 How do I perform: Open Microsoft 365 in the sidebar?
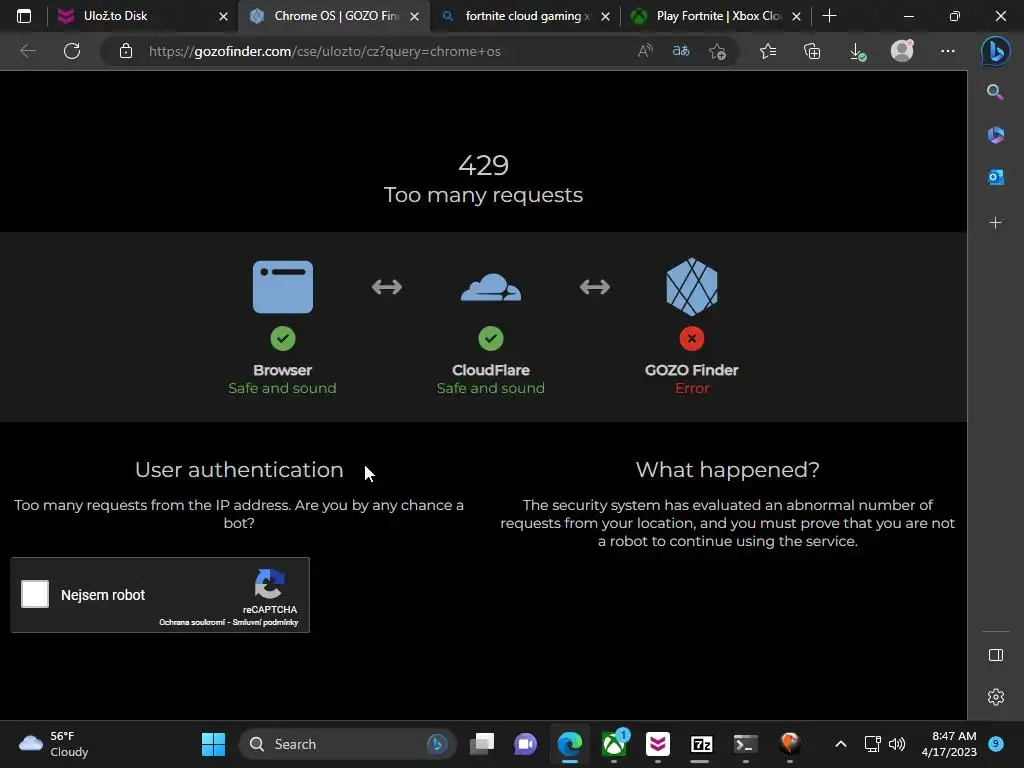995,135
